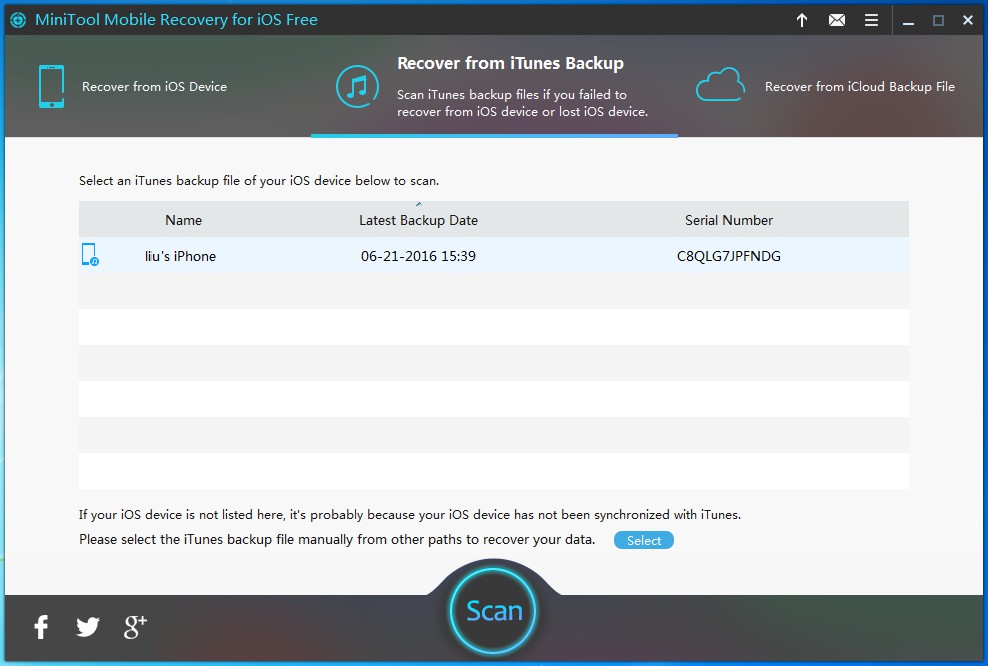
Task: Click the upgrade arrow icon in title bar
Action: click(x=801, y=20)
